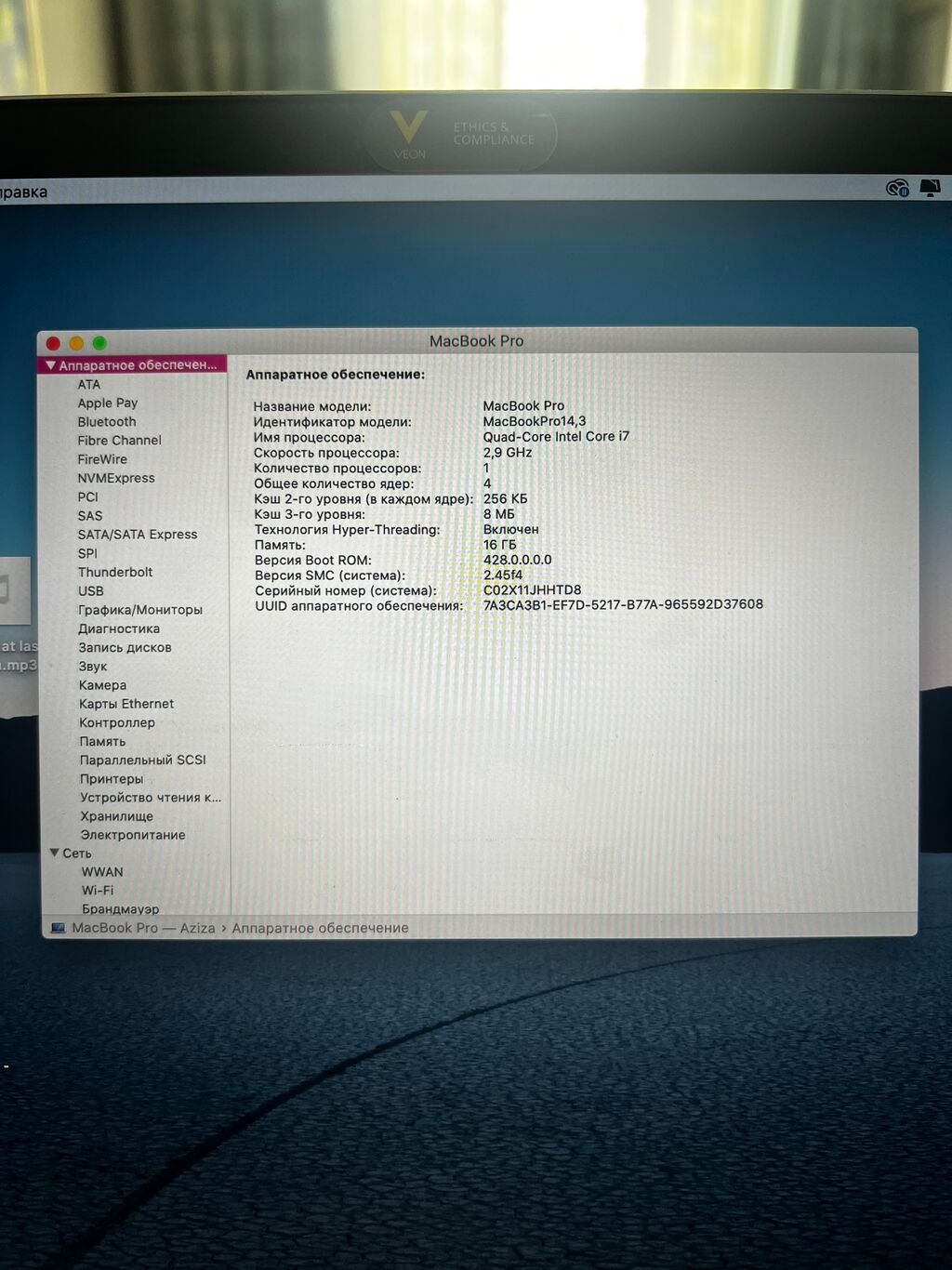The height and width of the screenshot is (1270, 952).
Task: Open Принтеры in the sidebar
Action: pos(112,779)
